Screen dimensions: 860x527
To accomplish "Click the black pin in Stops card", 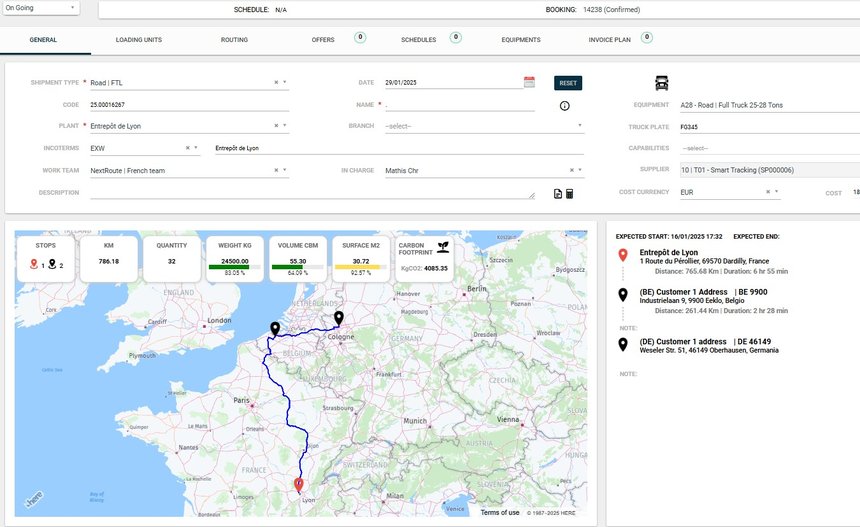I will [x=52, y=264].
